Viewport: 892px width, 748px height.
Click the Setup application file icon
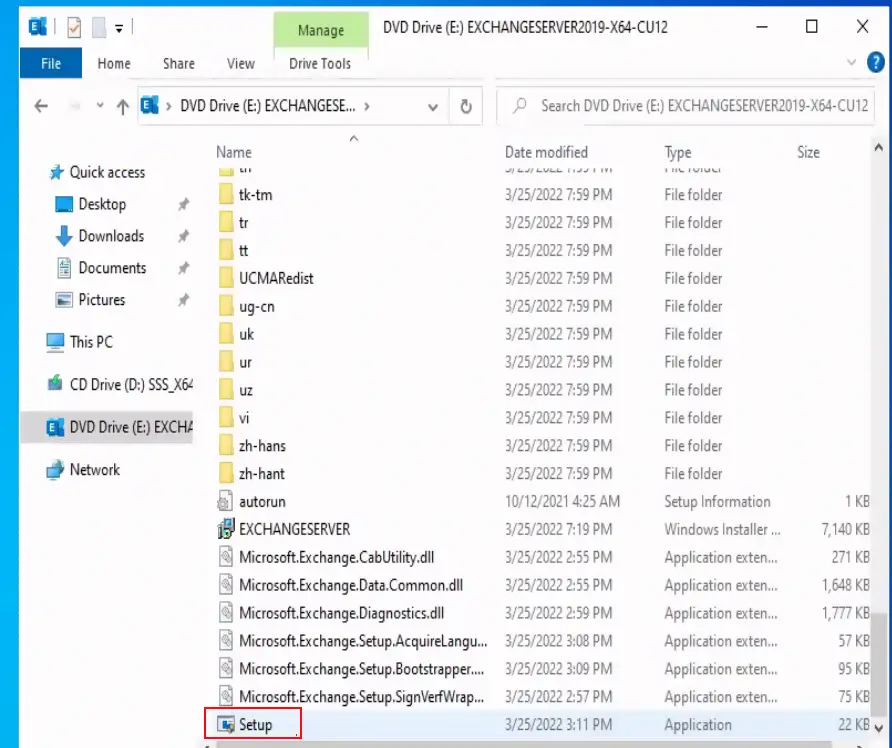[226, 725]
